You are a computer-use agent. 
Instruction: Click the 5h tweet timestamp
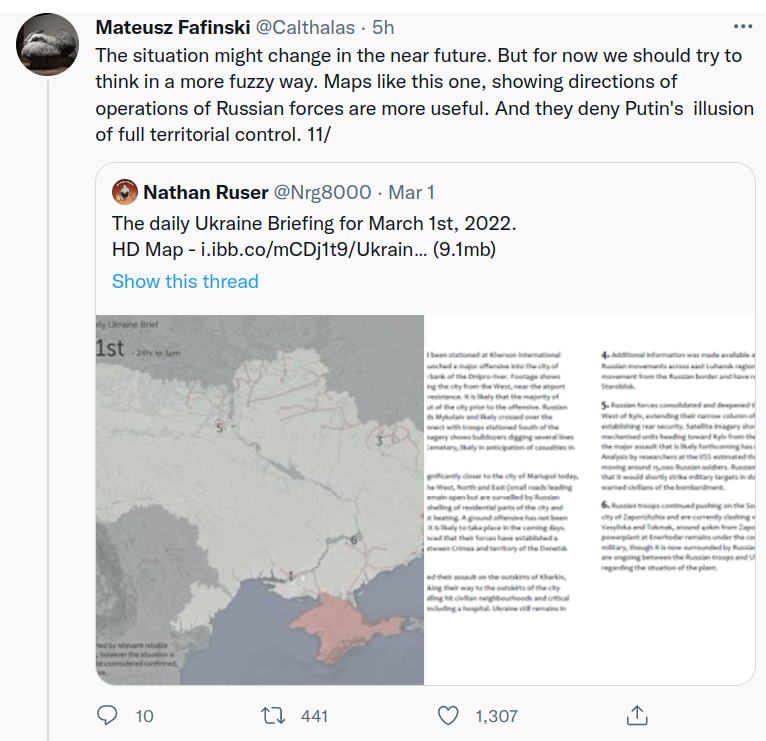[x=384, y=25]
